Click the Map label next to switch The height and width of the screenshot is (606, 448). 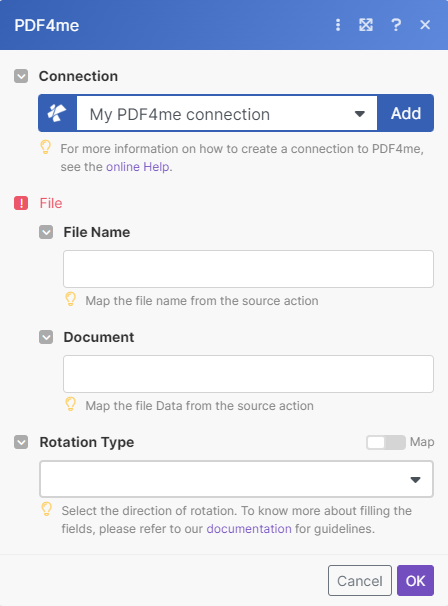click(x=422, y=442)
